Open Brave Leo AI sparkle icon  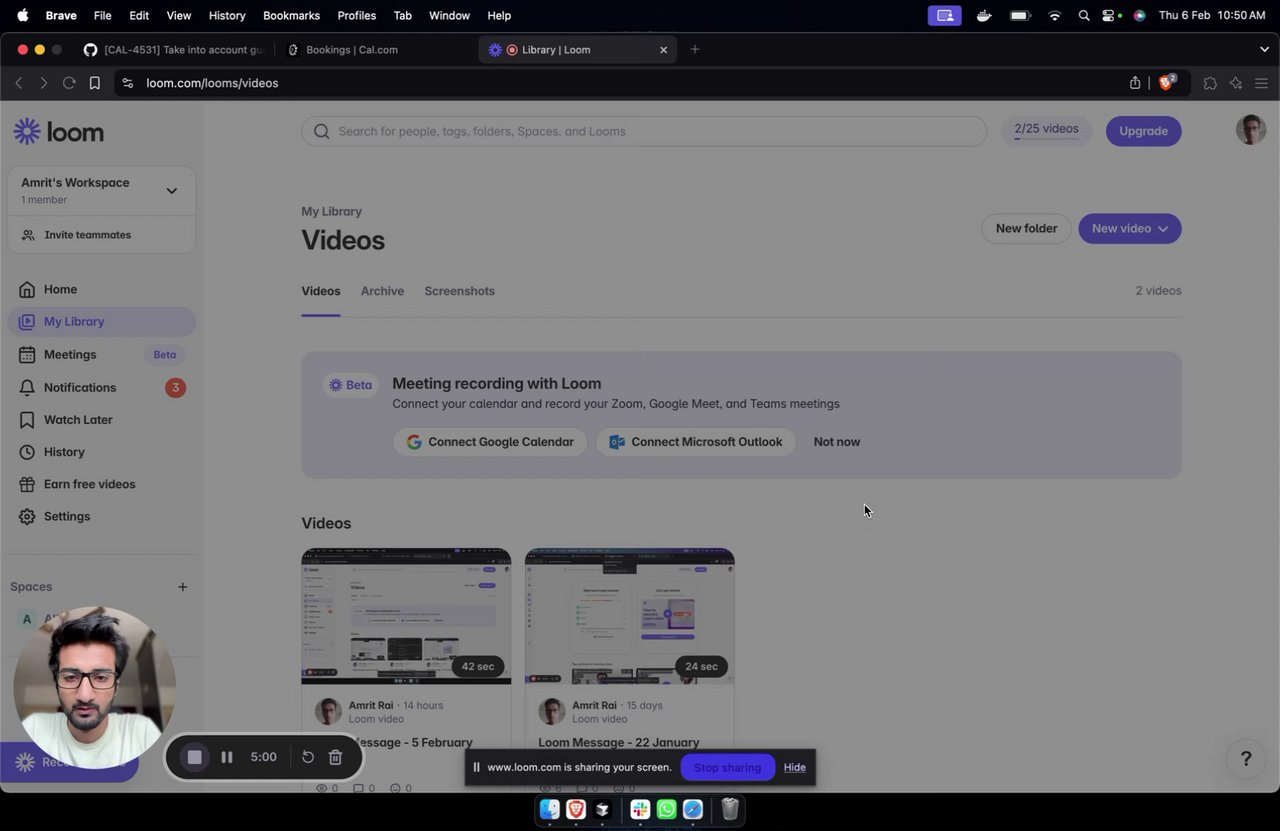1236,83
